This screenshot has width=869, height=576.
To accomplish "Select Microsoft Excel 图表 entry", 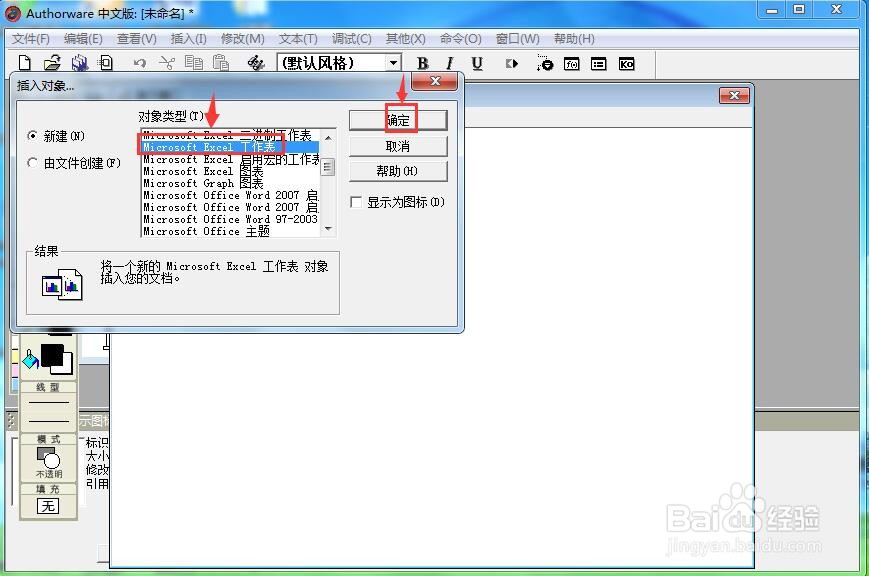I will pos(231,171).
